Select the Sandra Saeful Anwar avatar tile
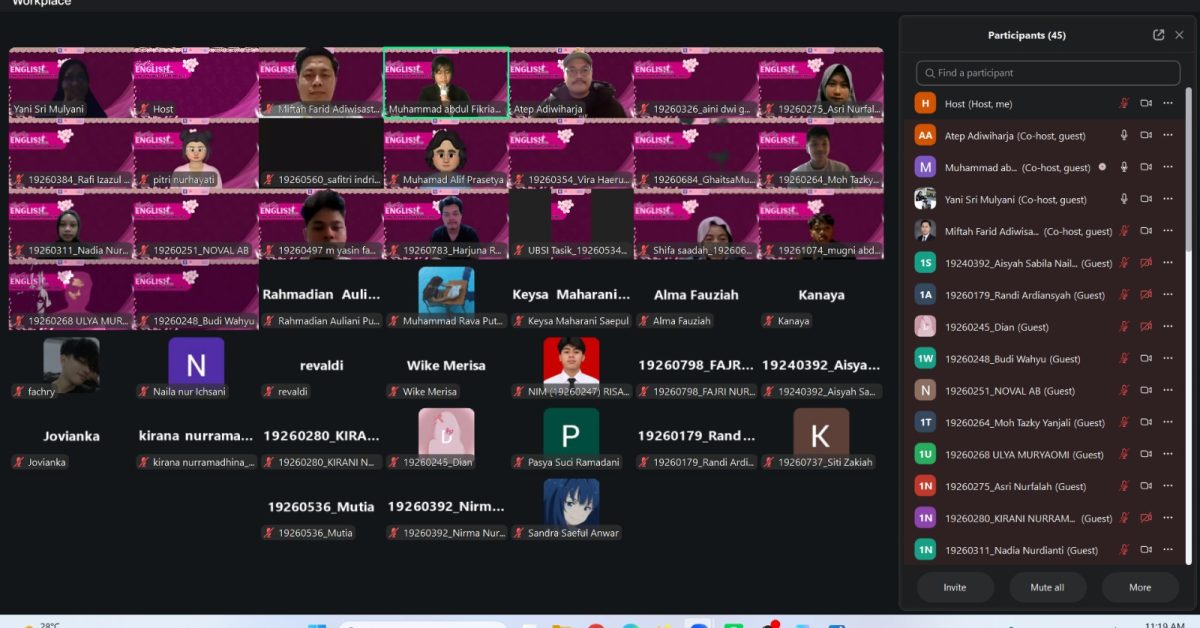This screenshot has width=1200, height=628. coord(571,510)
